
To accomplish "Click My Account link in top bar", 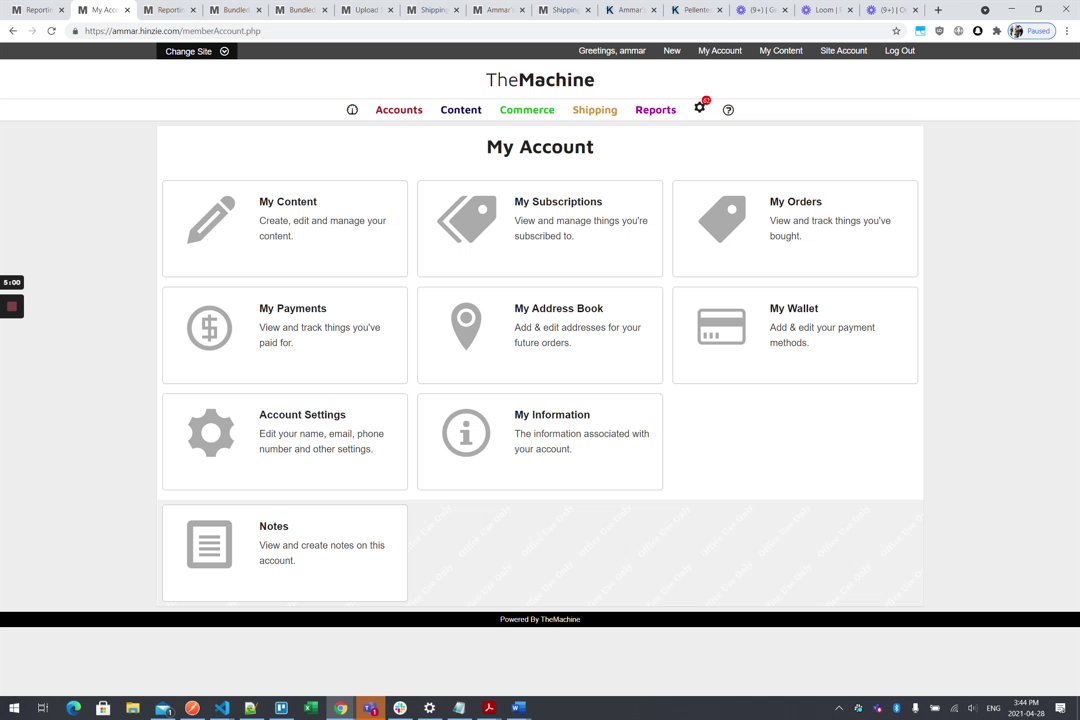I will point(720,51).
